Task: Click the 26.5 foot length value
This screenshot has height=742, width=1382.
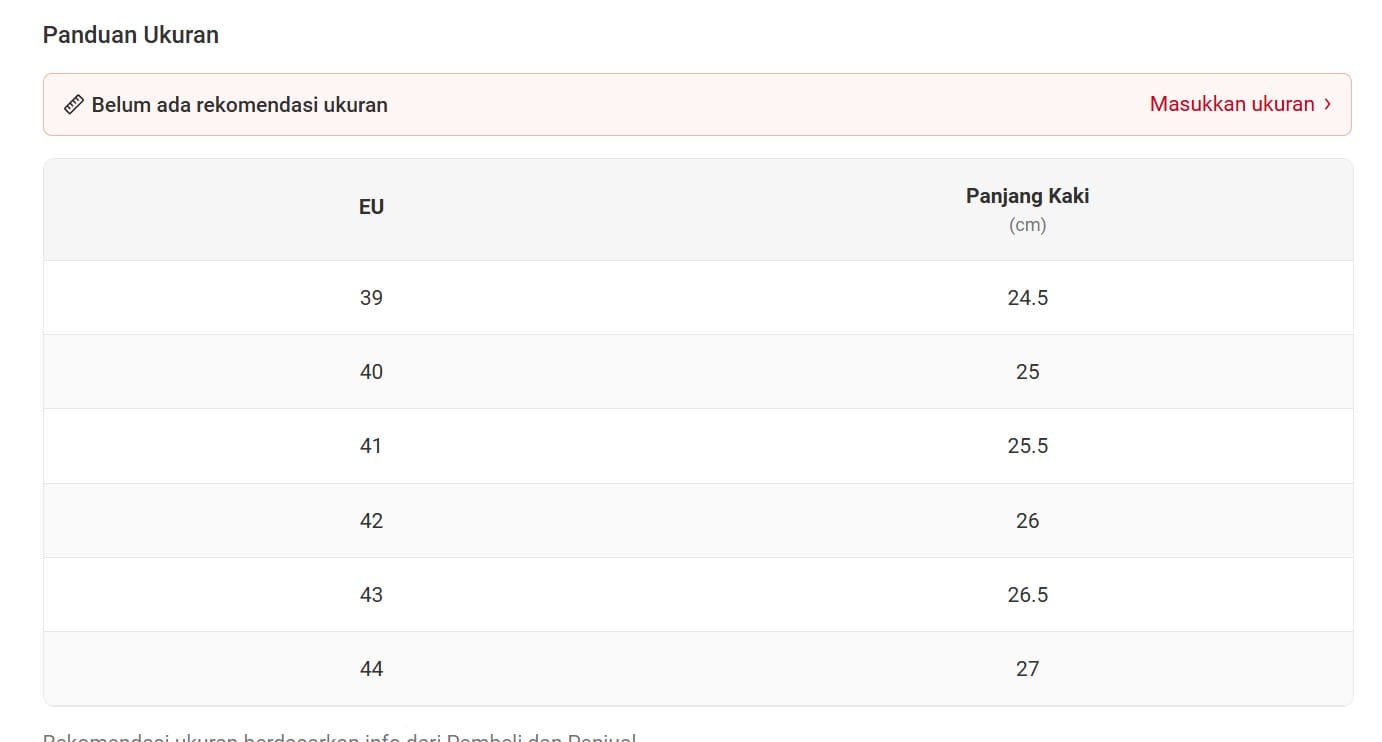Action: 1027,595
